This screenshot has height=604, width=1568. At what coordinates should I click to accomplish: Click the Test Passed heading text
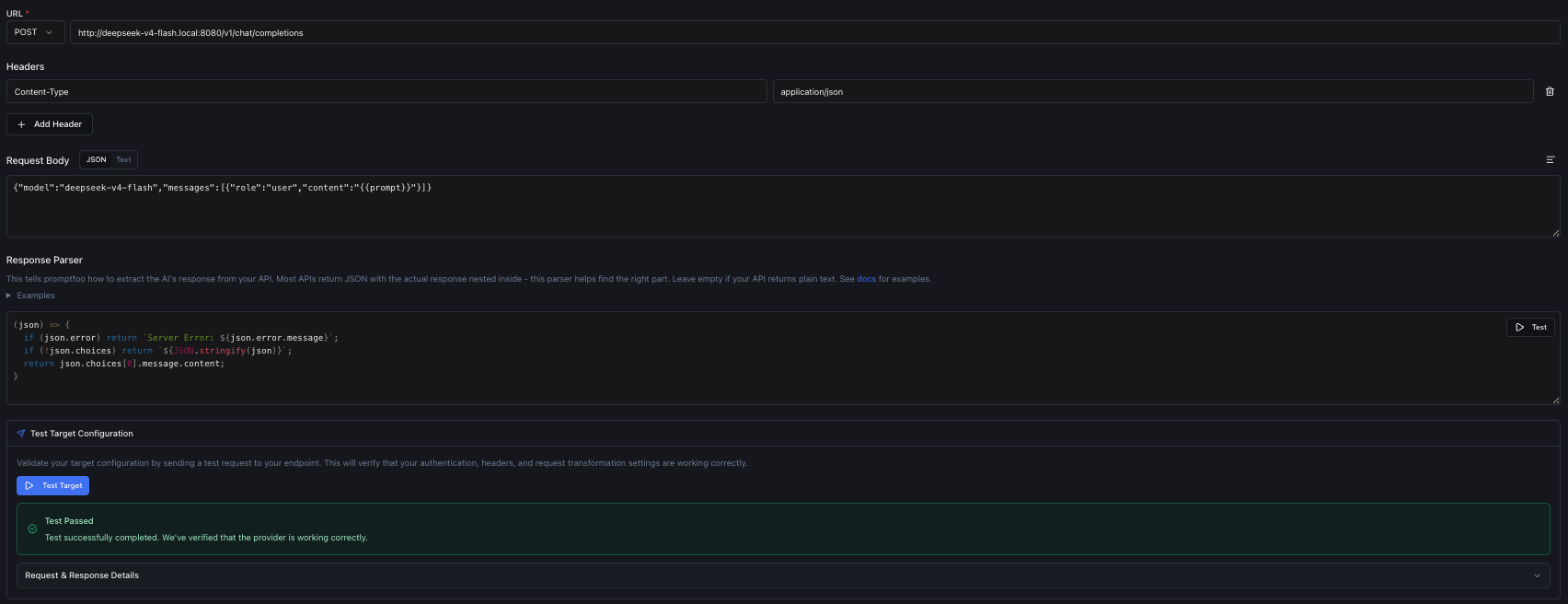point(69,521)
